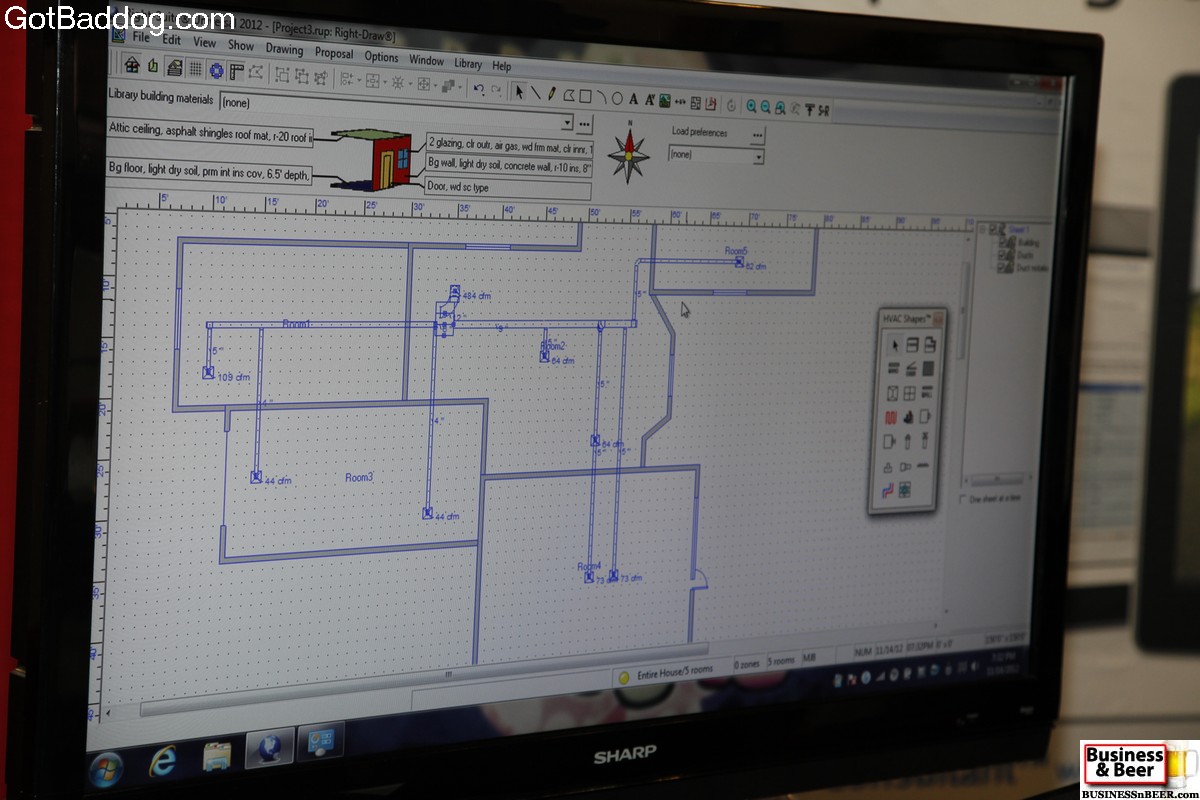Click the ellipsis button beside Load preferences
The width and height of the screenshot is (1200, 800).
click(758, 135)
